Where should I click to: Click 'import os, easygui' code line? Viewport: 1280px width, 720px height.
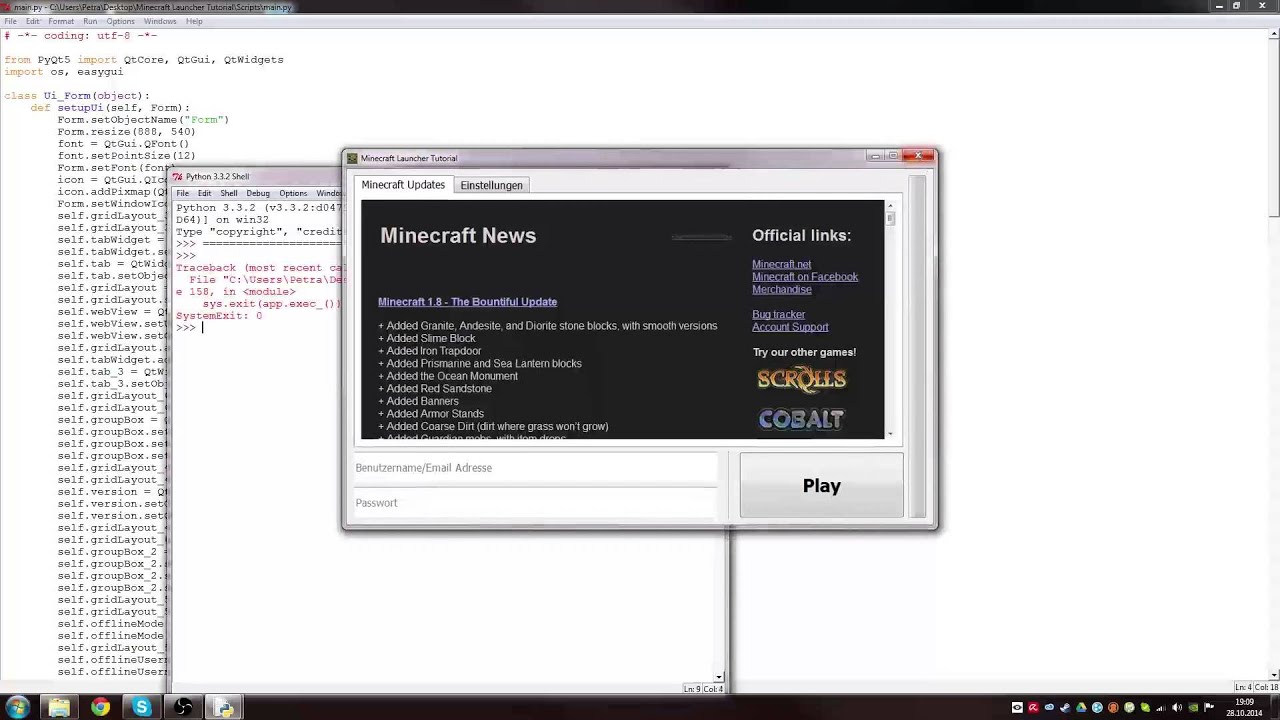click(x=64, y=72)
